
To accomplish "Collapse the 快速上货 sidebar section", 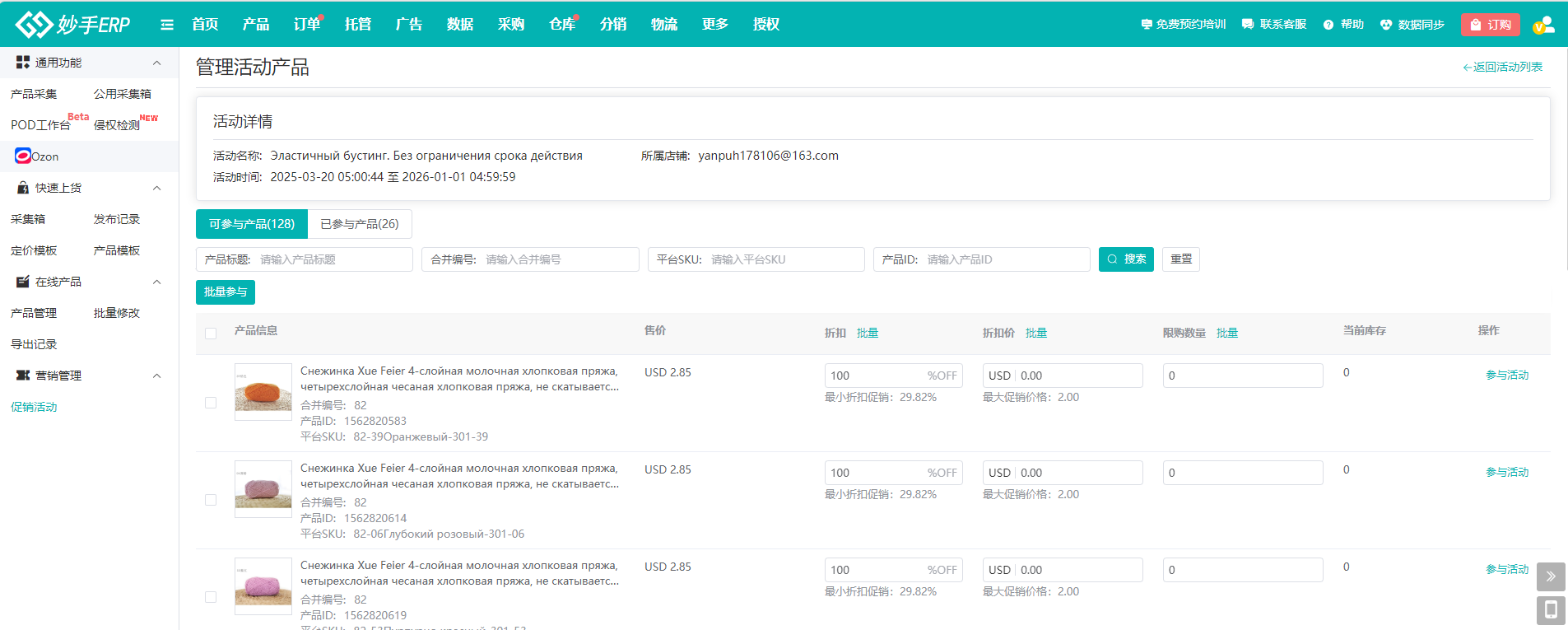I will [156, 189].
